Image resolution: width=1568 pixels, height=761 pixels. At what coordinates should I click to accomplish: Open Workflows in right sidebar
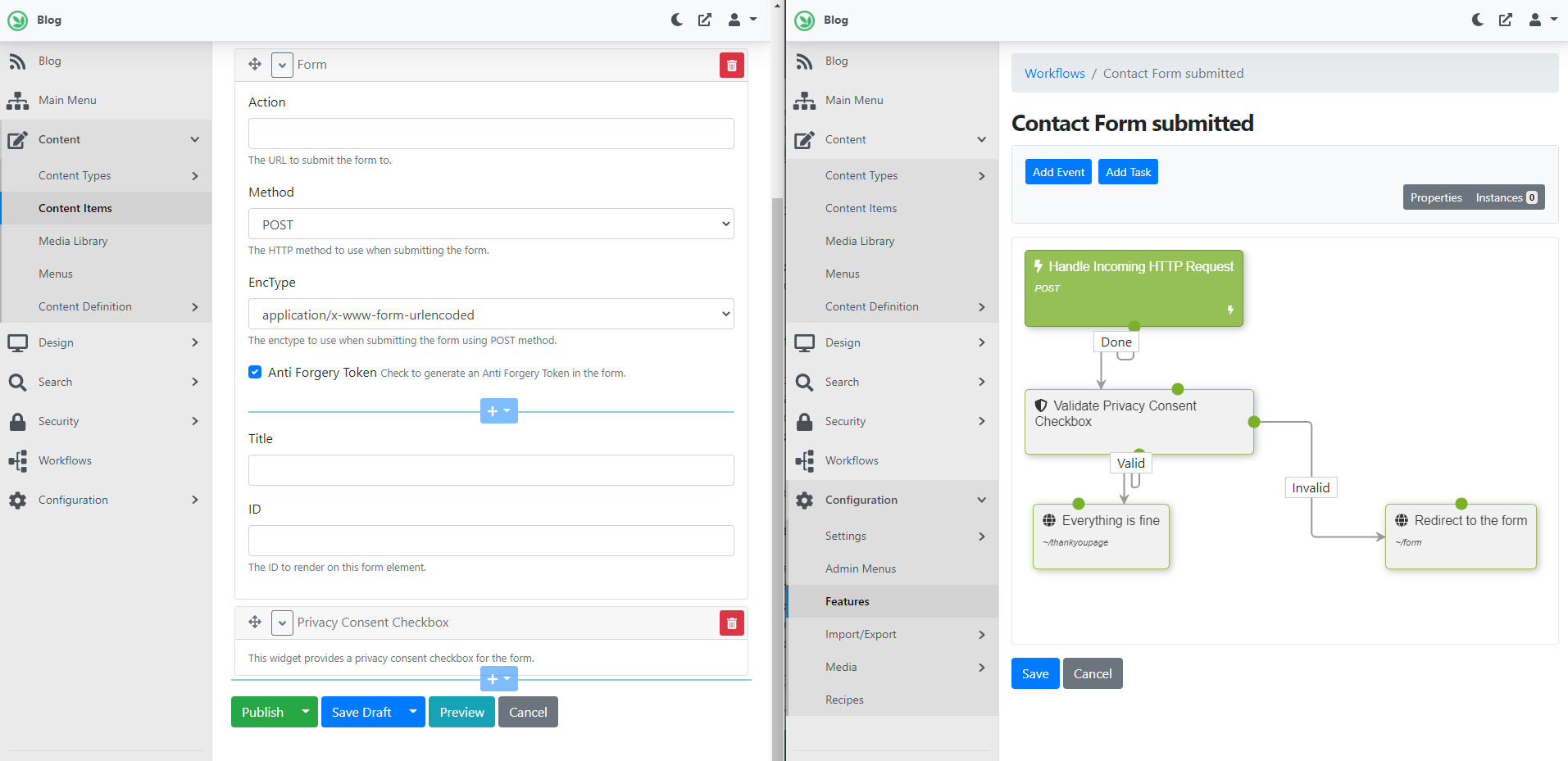[892, 460]
